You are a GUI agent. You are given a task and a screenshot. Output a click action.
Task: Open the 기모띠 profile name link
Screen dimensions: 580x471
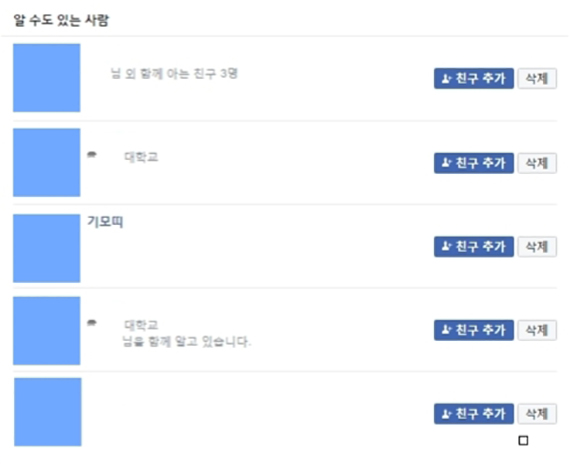105,222
